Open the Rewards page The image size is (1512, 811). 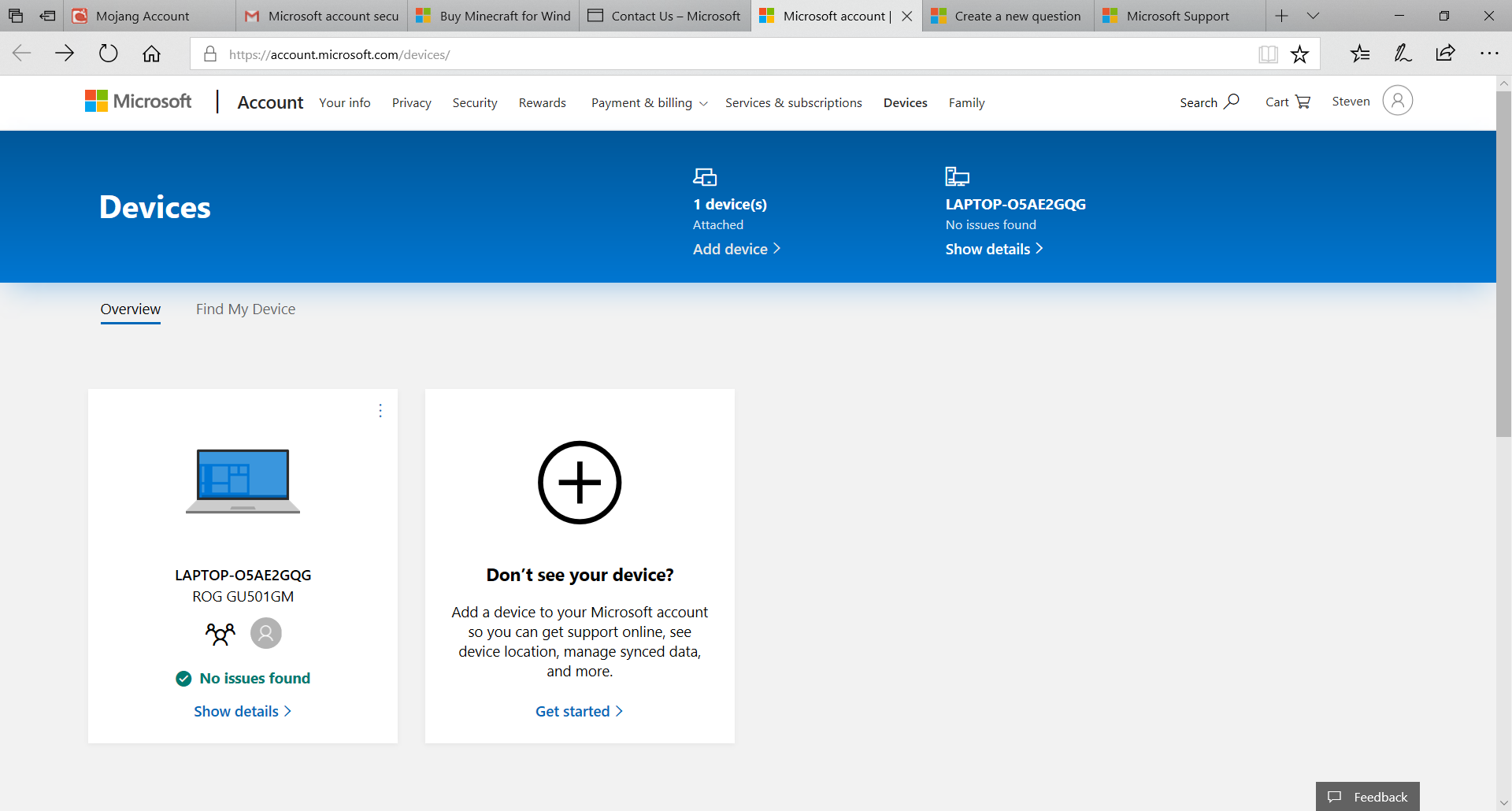pyautogui.click(x=543, y=102)
